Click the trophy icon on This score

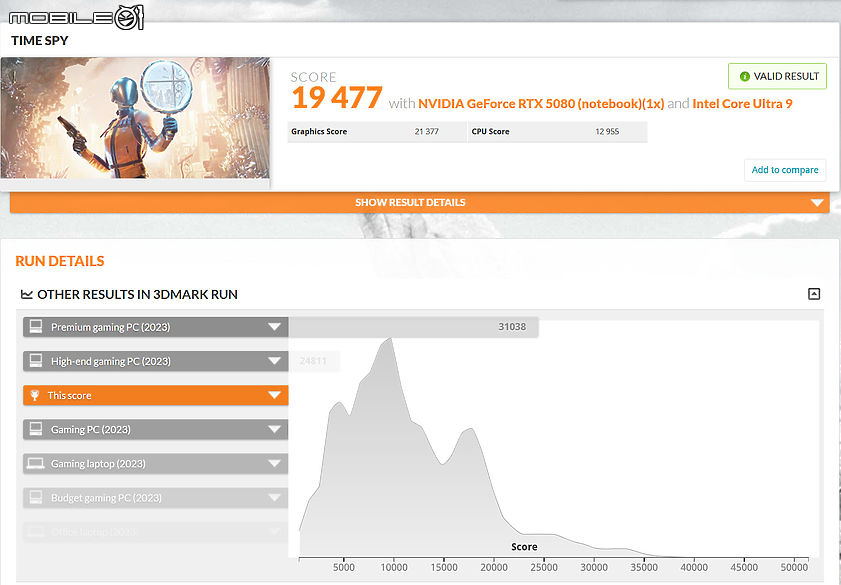(35, 395)
